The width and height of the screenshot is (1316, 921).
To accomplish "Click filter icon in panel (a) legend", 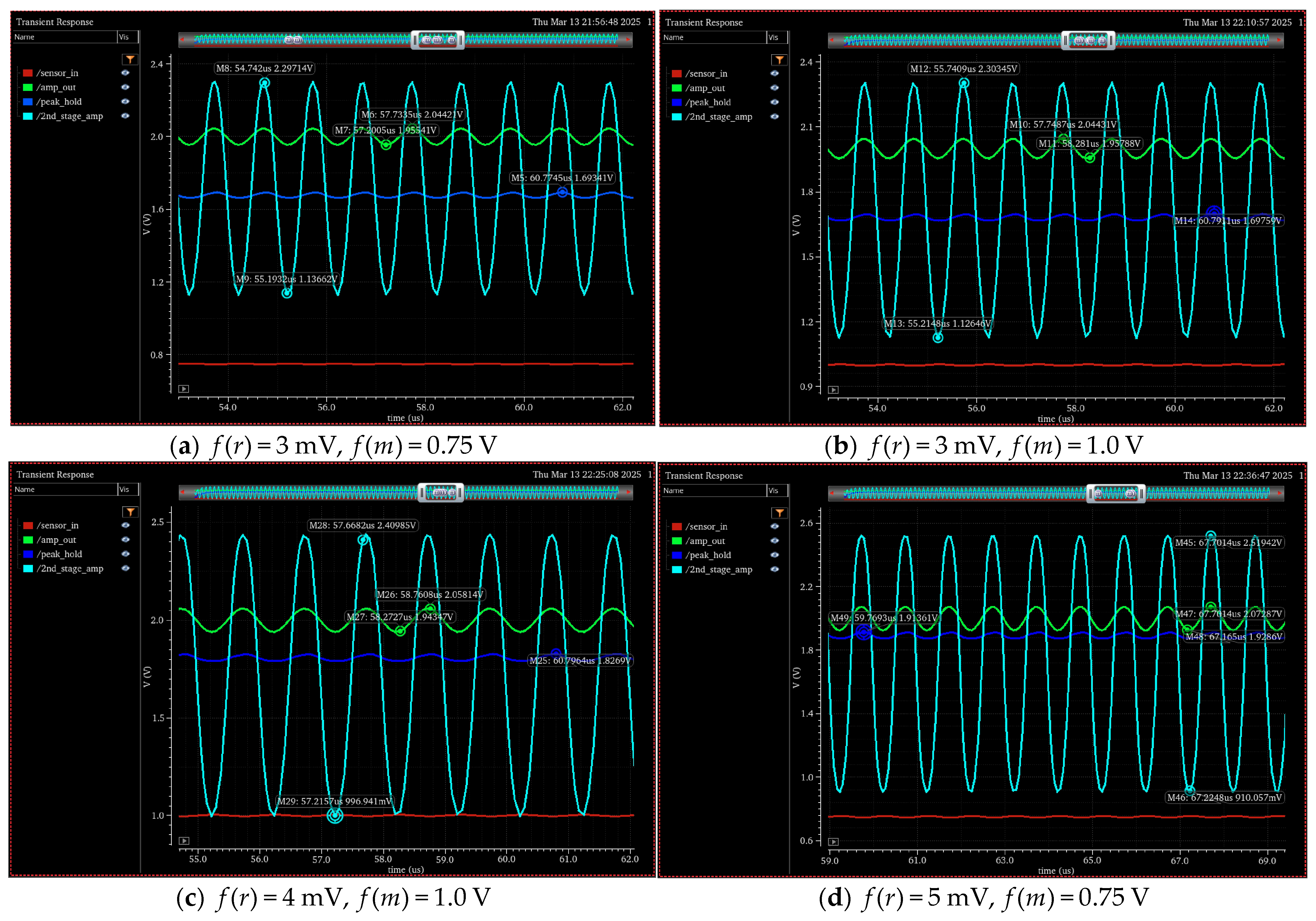I will click(130, 60).
